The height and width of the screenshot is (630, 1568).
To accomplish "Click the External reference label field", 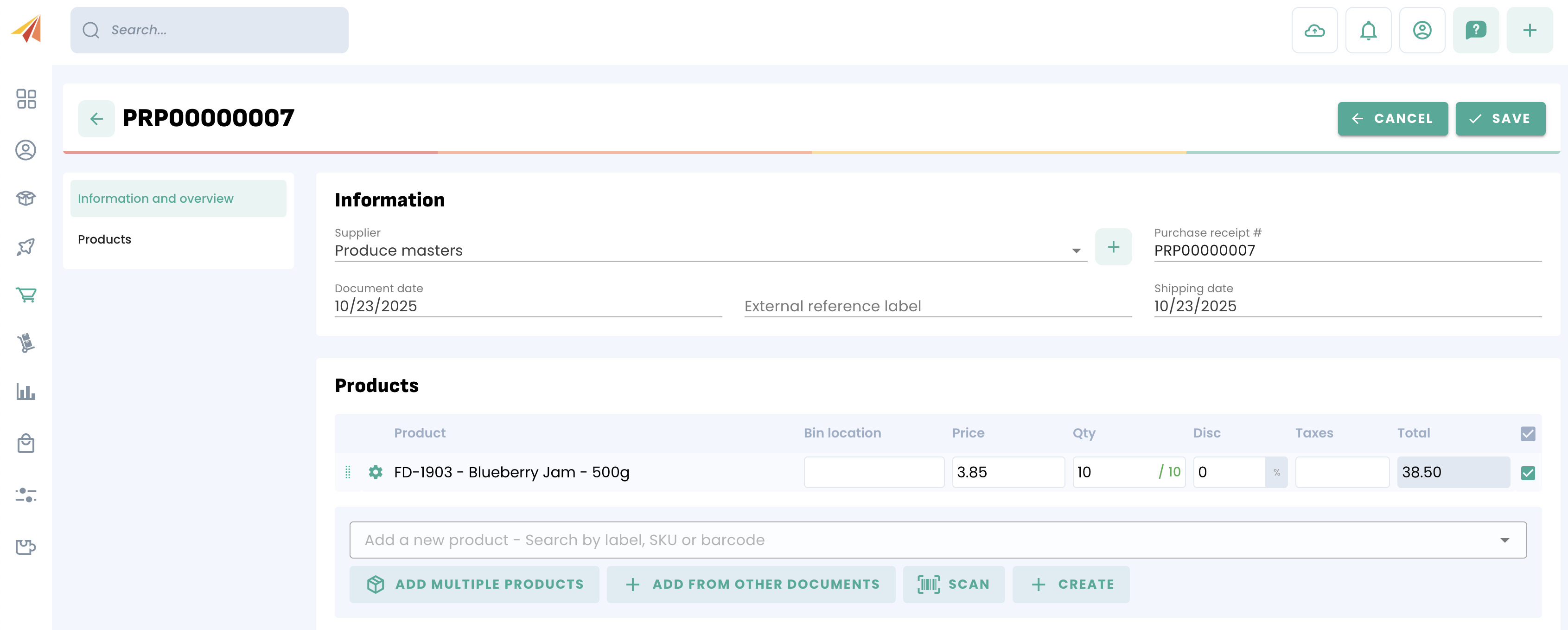I will point(937,307).
